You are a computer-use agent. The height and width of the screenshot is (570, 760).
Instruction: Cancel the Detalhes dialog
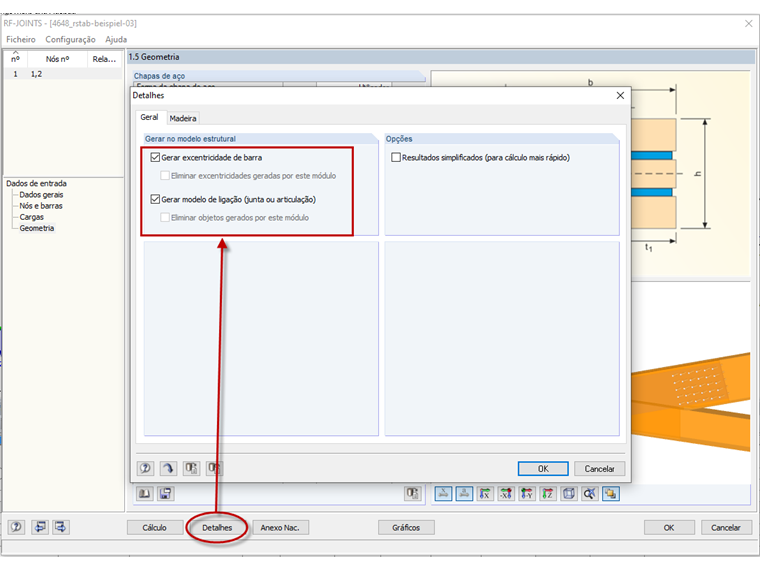600,469
